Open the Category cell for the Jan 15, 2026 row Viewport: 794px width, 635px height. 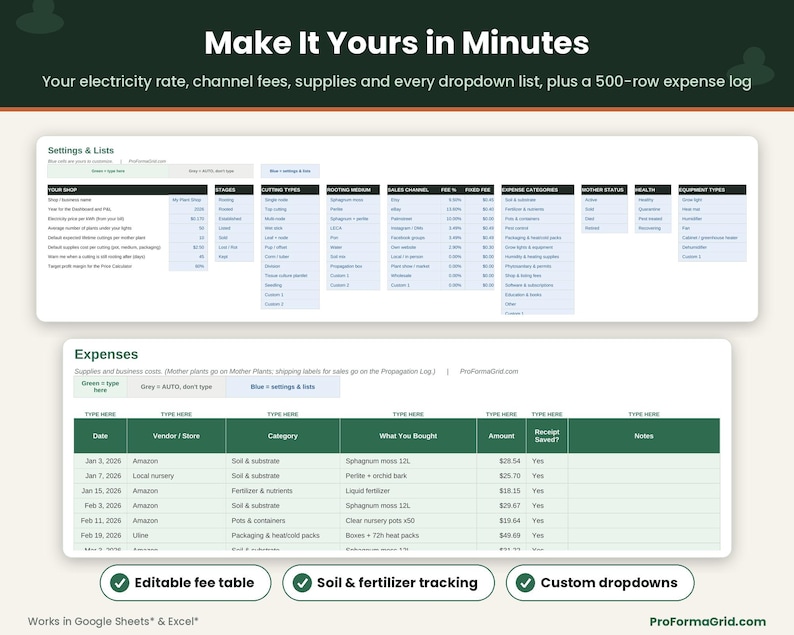click(283, 491)
